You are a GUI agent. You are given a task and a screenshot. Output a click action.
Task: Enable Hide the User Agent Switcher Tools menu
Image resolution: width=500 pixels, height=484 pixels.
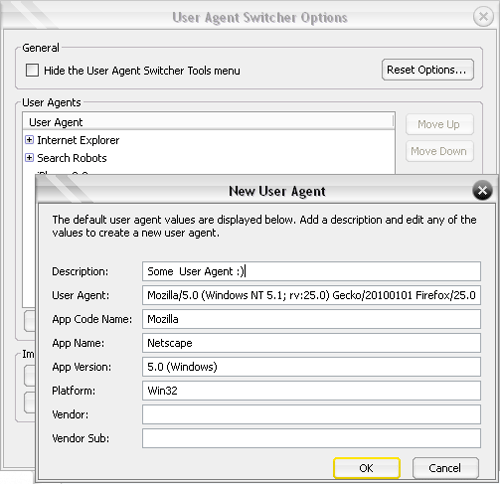[32, 70]
